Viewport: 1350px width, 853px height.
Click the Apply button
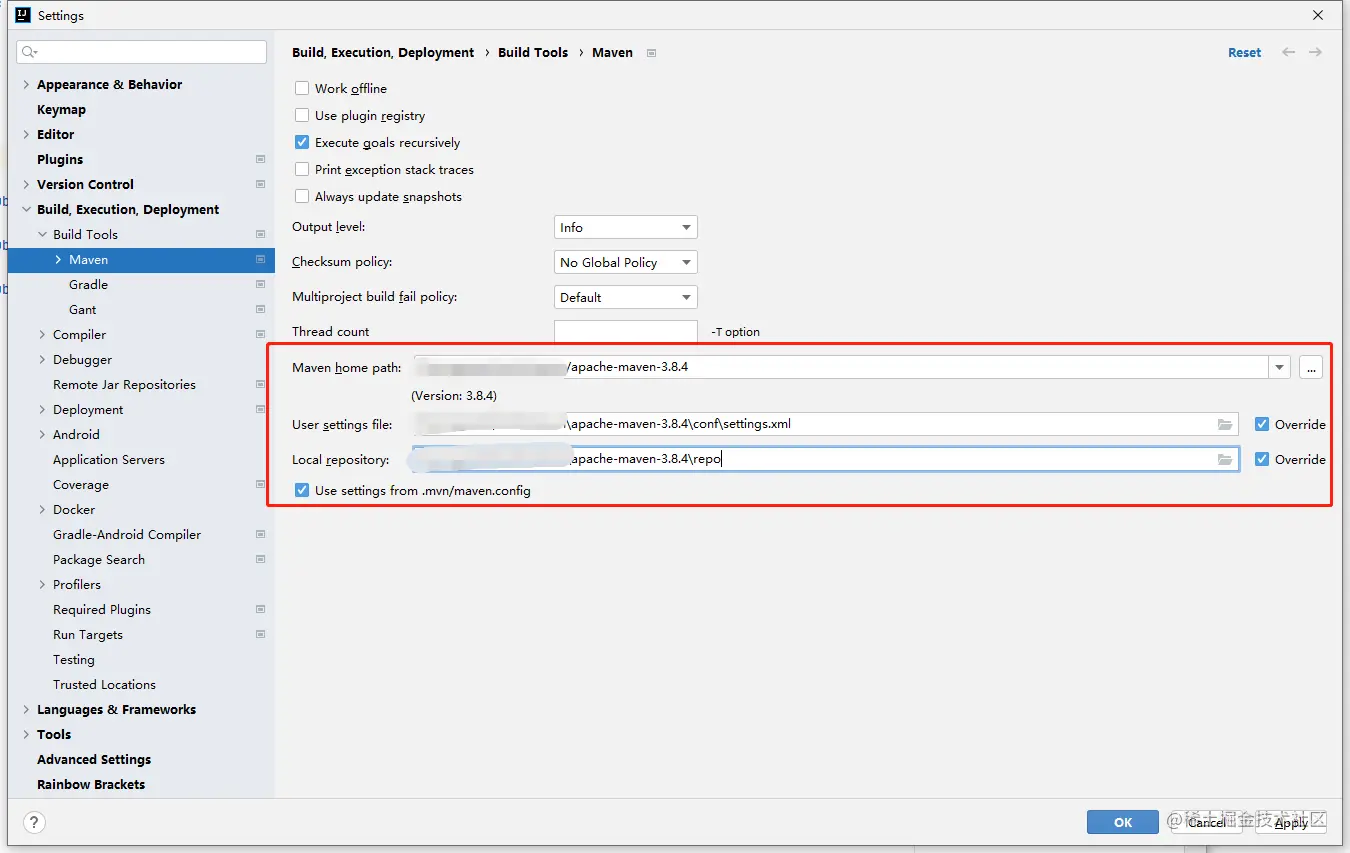pyautogui.click(x=1291, y=822)
